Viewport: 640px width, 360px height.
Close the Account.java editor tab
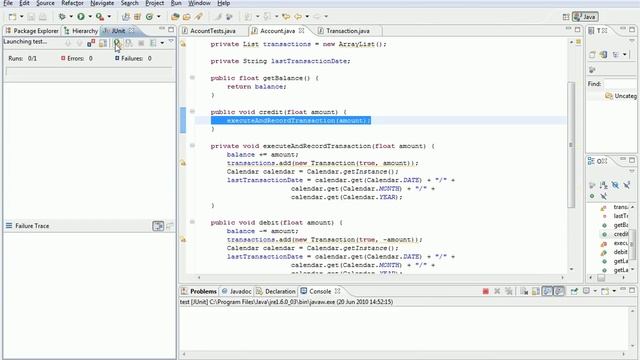click(301, 31)
